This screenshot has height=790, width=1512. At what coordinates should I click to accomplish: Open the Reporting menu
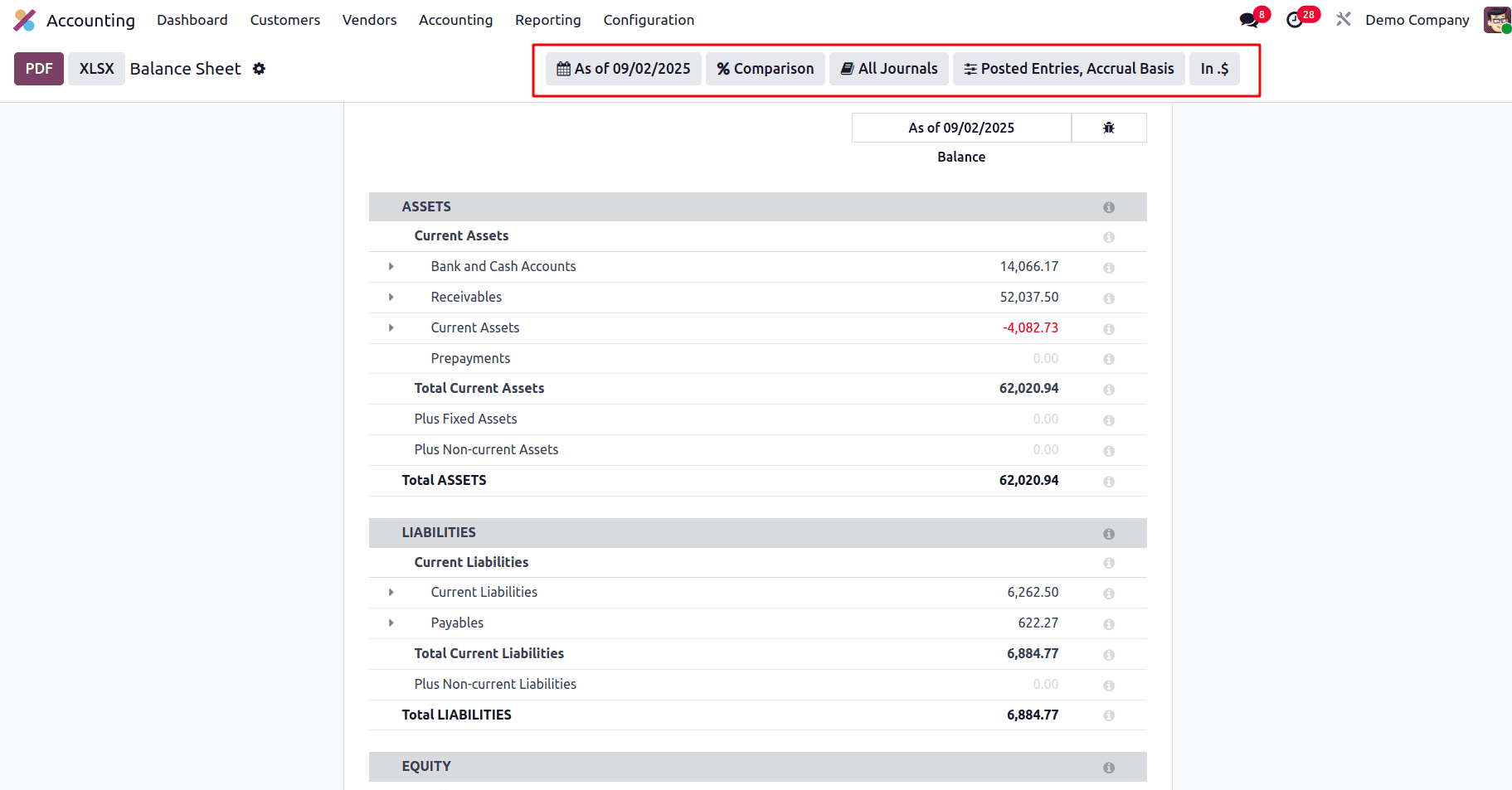547,19
